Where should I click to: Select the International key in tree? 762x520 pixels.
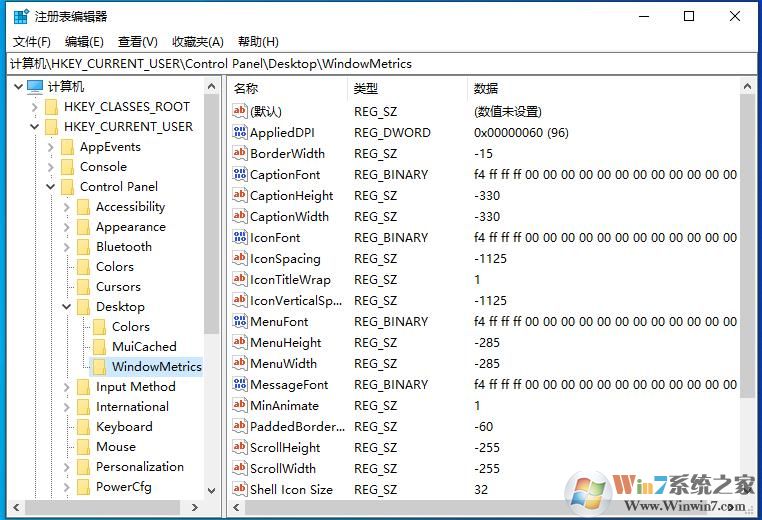point(133,407)
